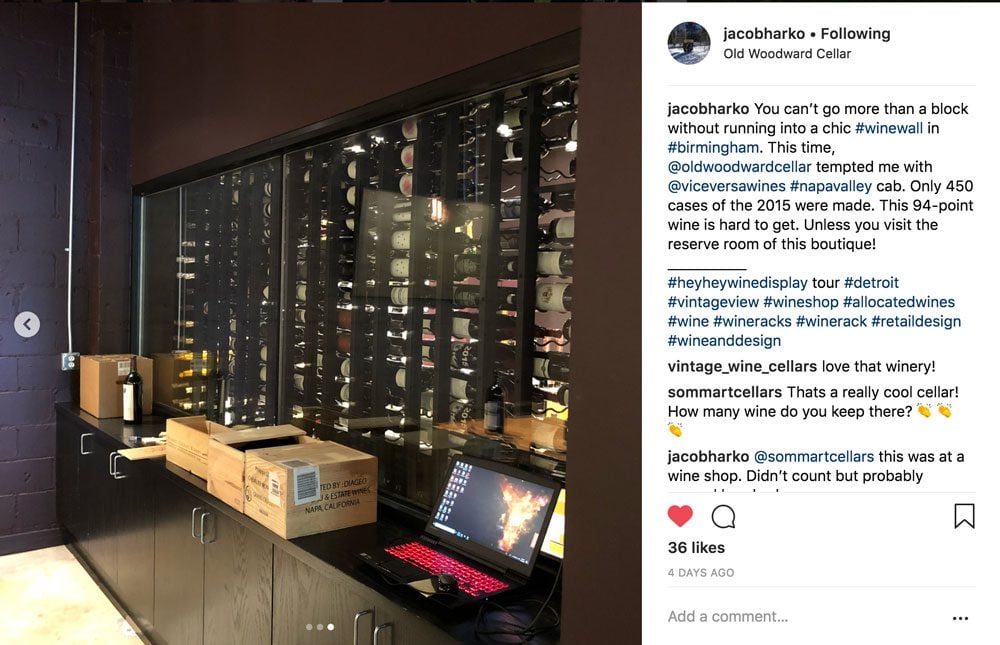Screen dimensions: 1000x645
Task: Save the post with the bookmark icon
Action: tap(964, 516)
